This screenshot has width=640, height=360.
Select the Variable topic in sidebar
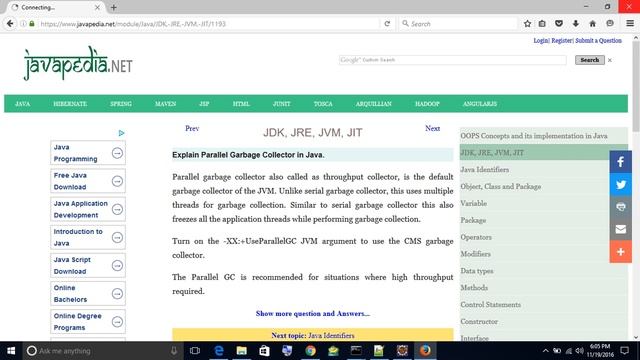[x=473, y=203]
